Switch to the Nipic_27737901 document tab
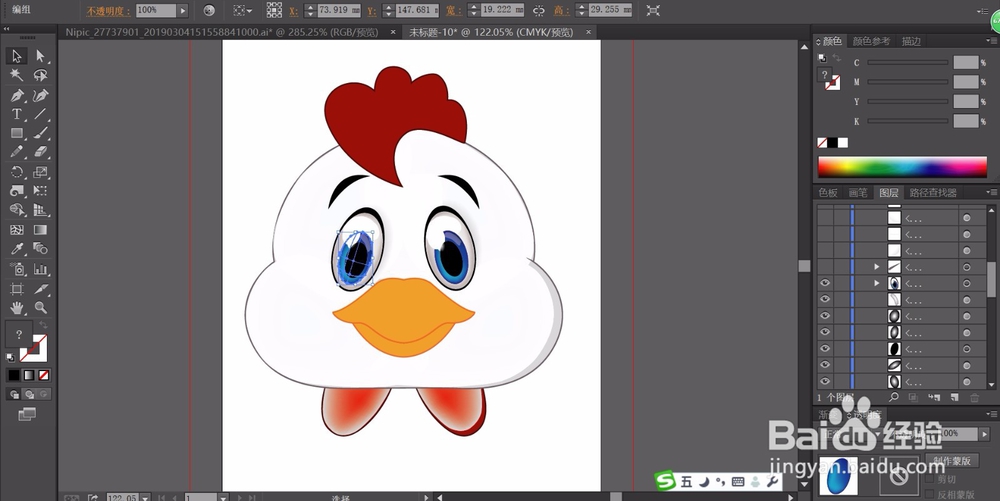 pos(222,32)
